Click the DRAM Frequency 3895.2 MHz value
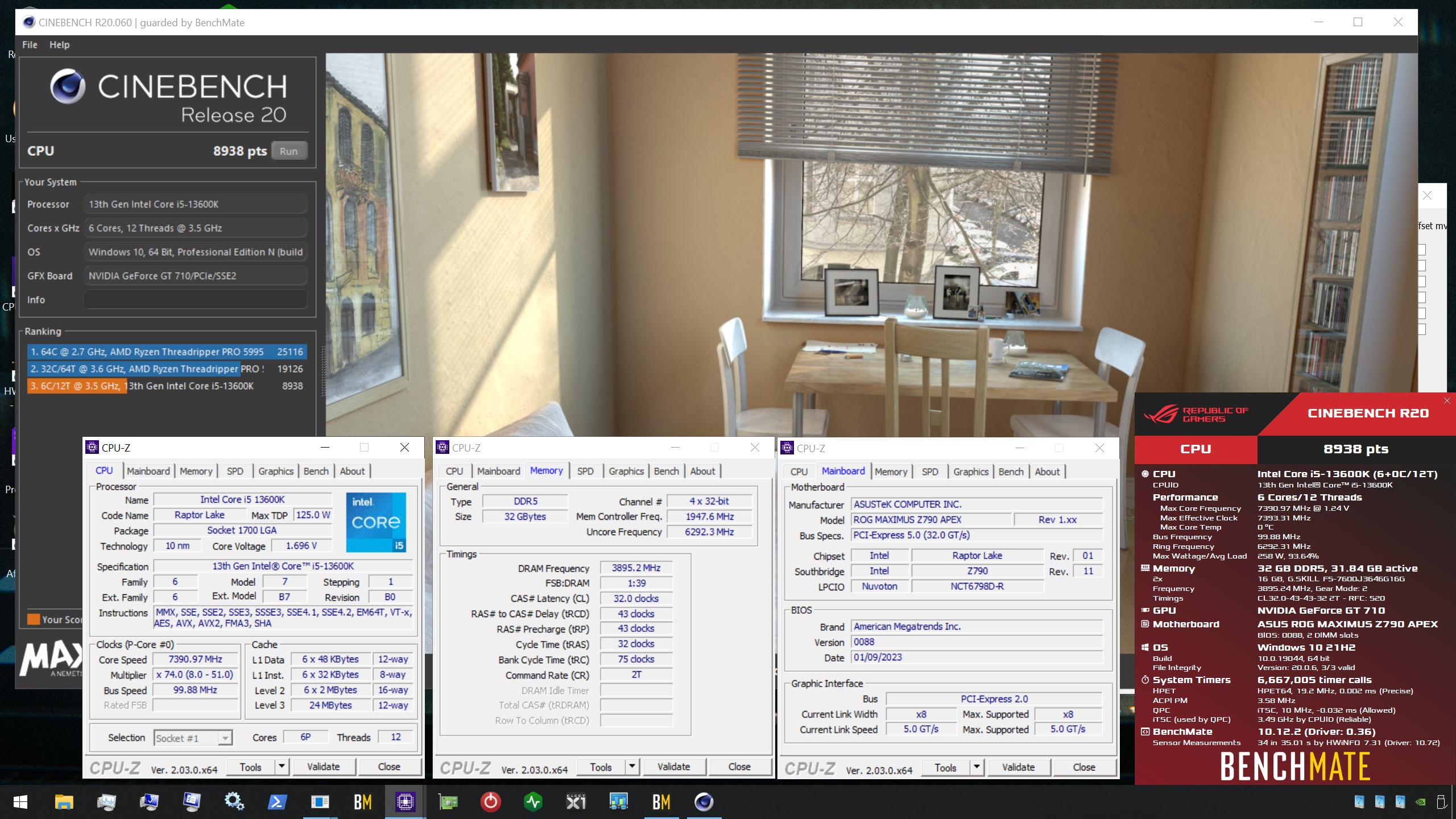This screenshot has height=819, width=1456. click(x=636, y=568)
